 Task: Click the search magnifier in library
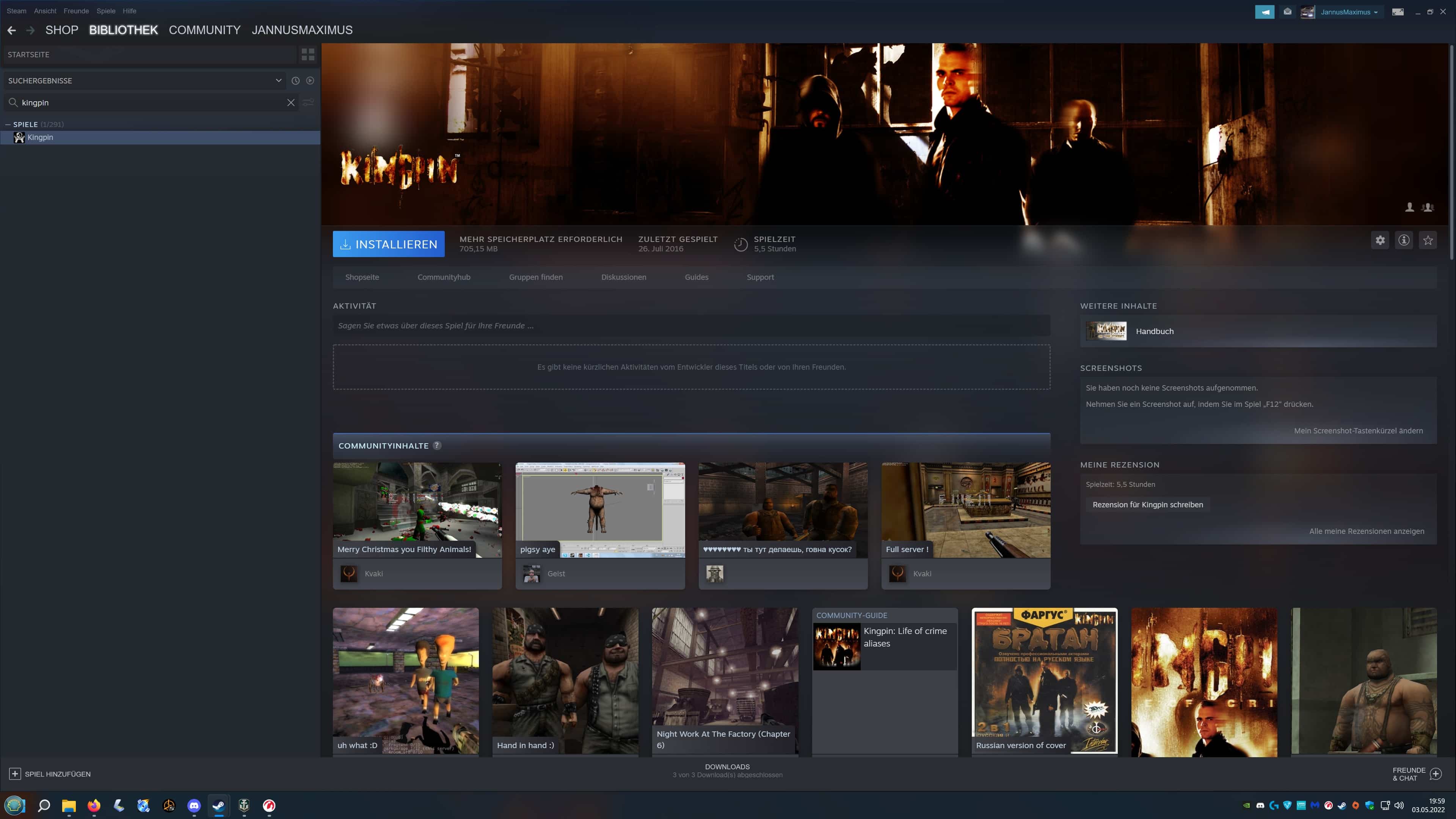pos(13,102)
